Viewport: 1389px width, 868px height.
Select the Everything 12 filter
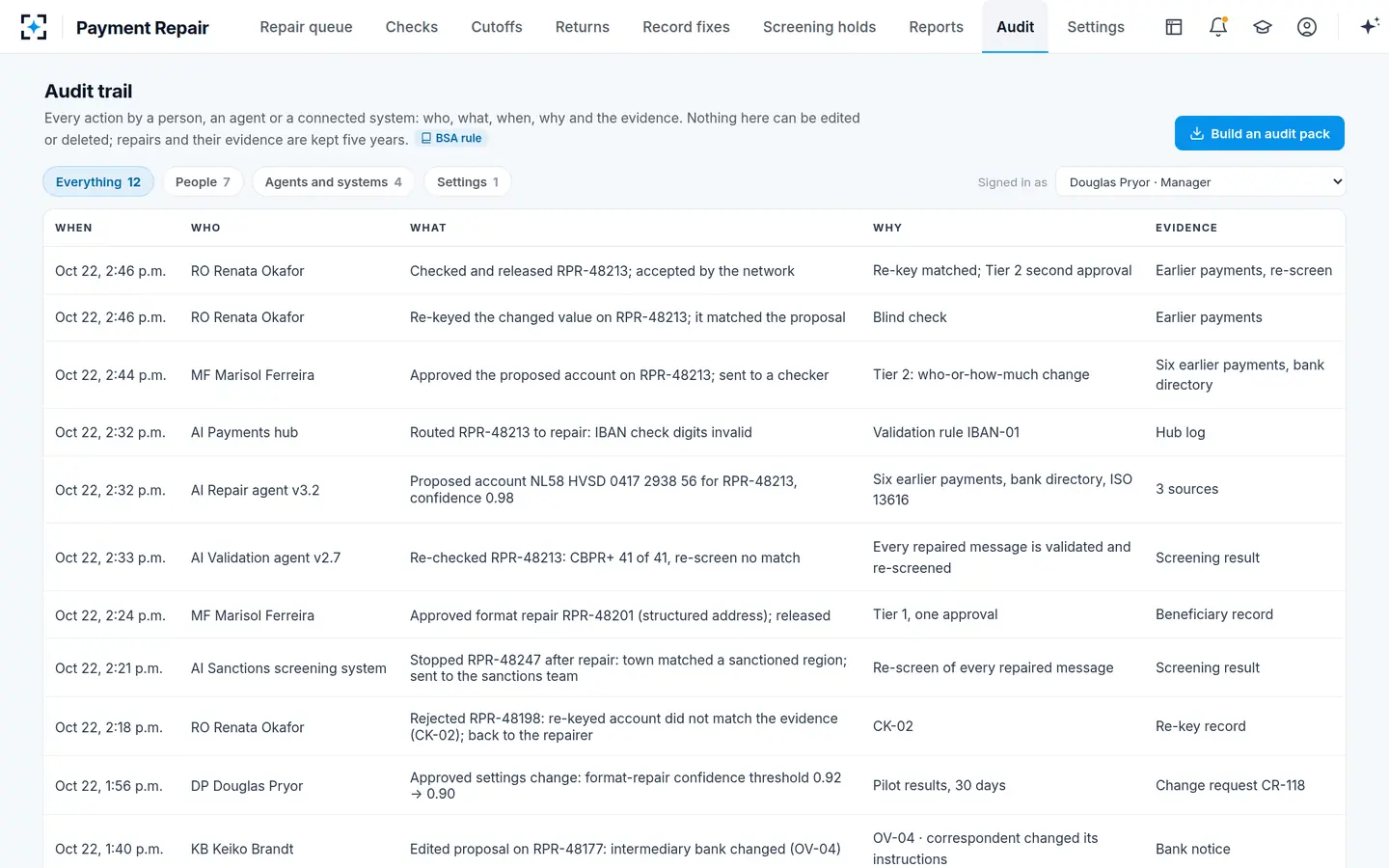click(98, 182)
